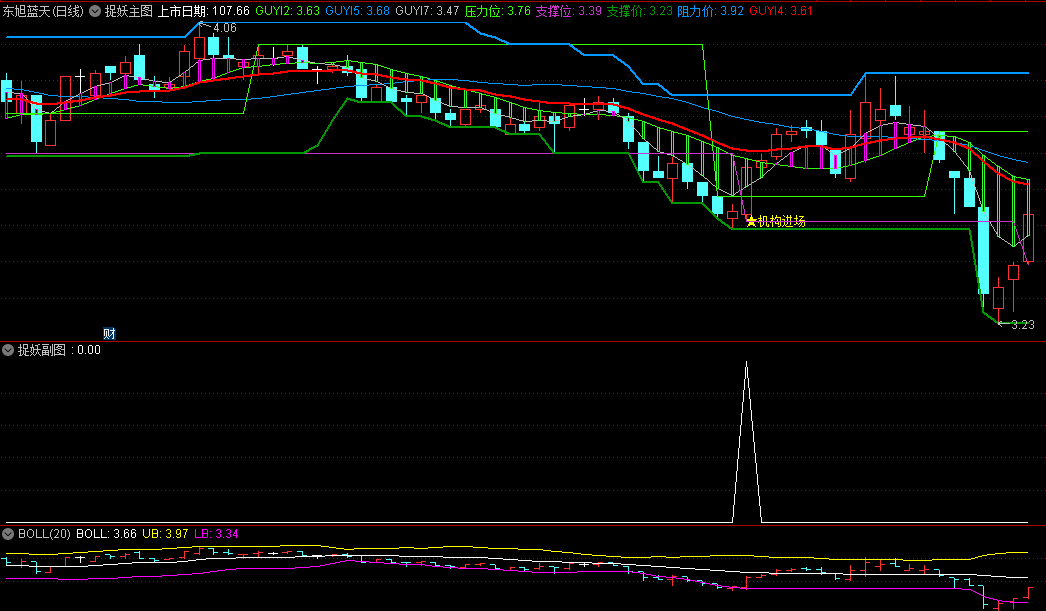Viewport: 1046px width, 611px height.
Task: Open the 捉妖主图 indicator dropdown circle
Action: pyautogui.click(x=95, y=11)
